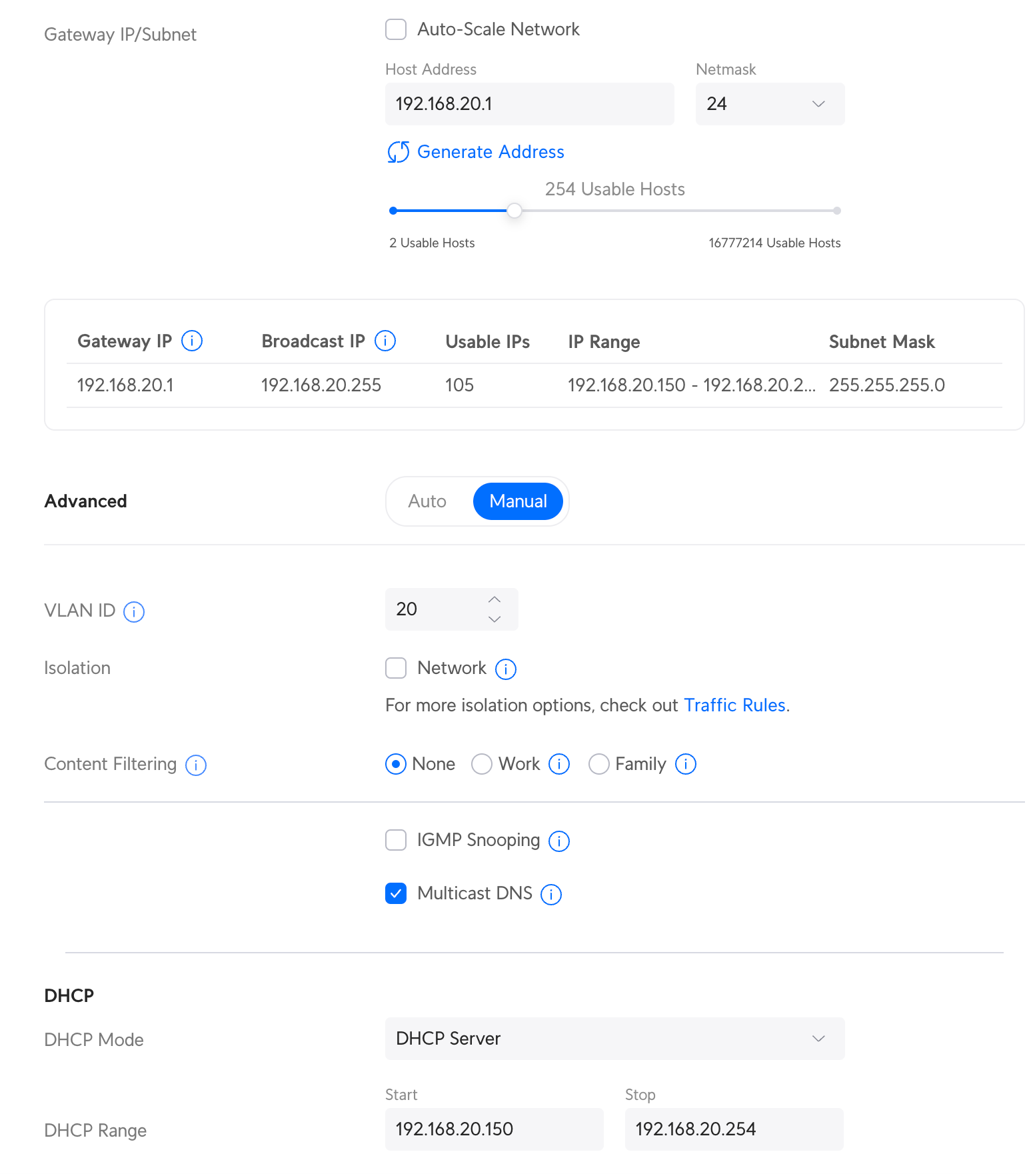Open the VLAN ID info tooltip icon
Image resolution: width=1029 pixels, height=1176 pixels.
(x=134, y=611)
